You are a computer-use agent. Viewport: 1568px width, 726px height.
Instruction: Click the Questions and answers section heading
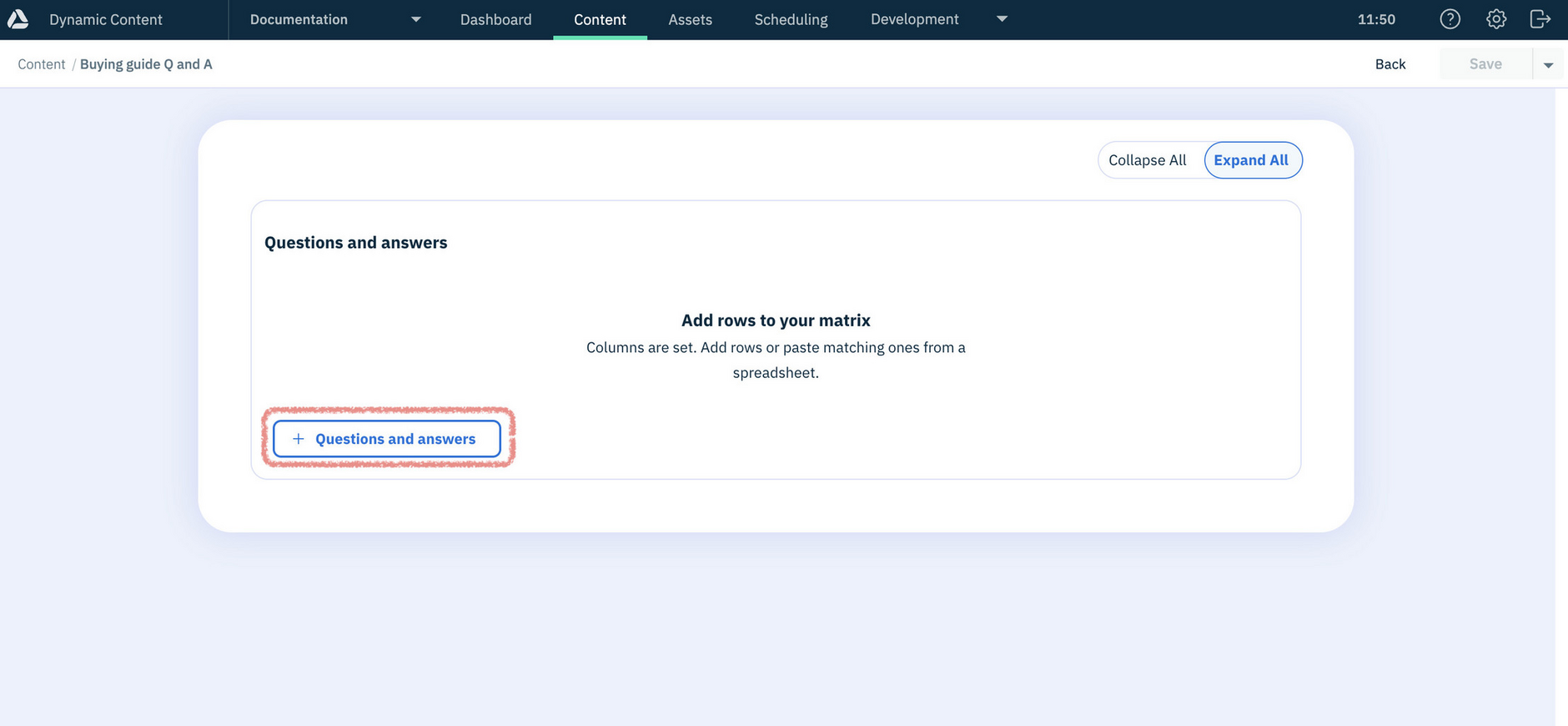click(355, 243)
